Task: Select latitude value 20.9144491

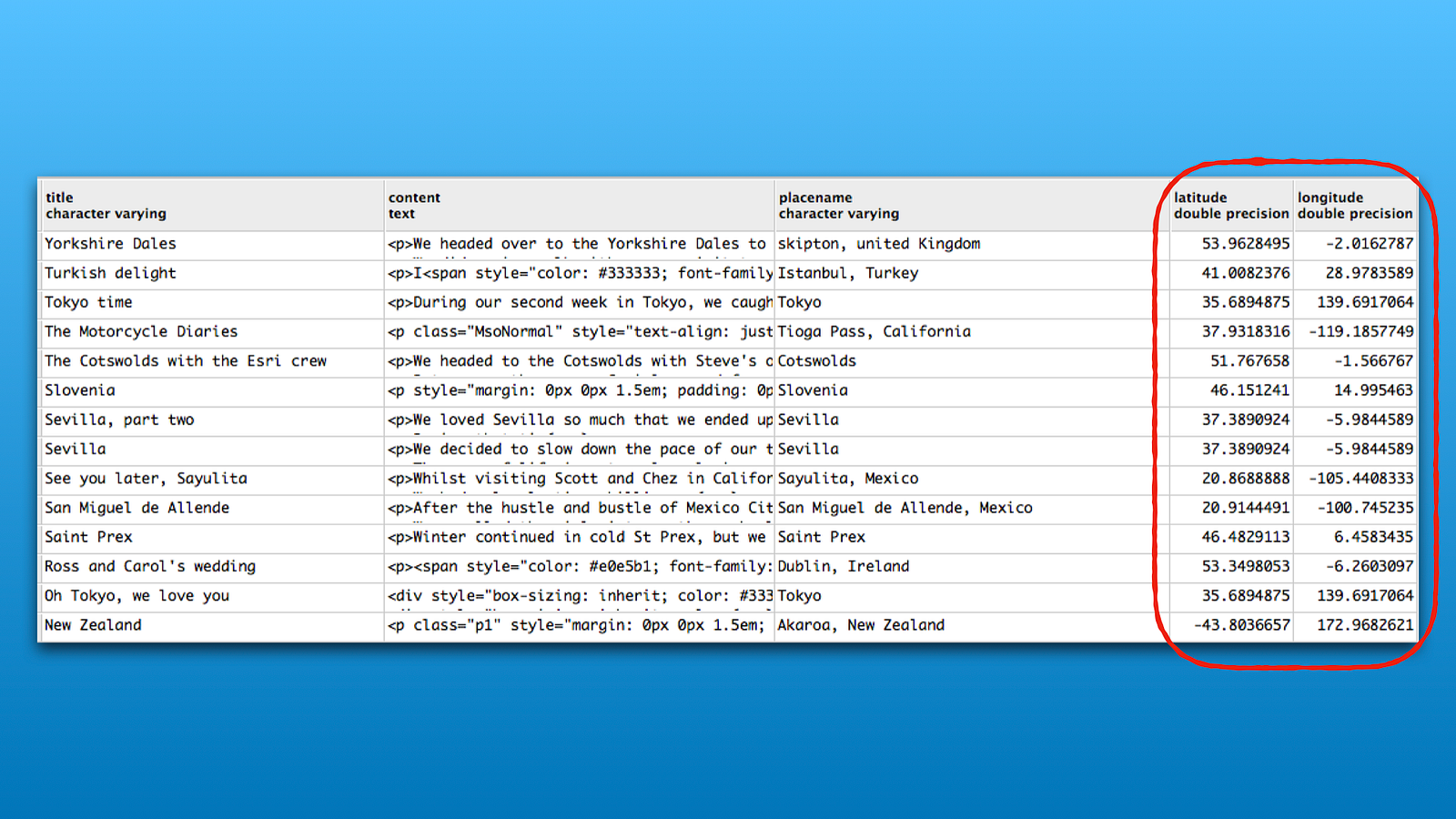Action: click(1231, 508)
